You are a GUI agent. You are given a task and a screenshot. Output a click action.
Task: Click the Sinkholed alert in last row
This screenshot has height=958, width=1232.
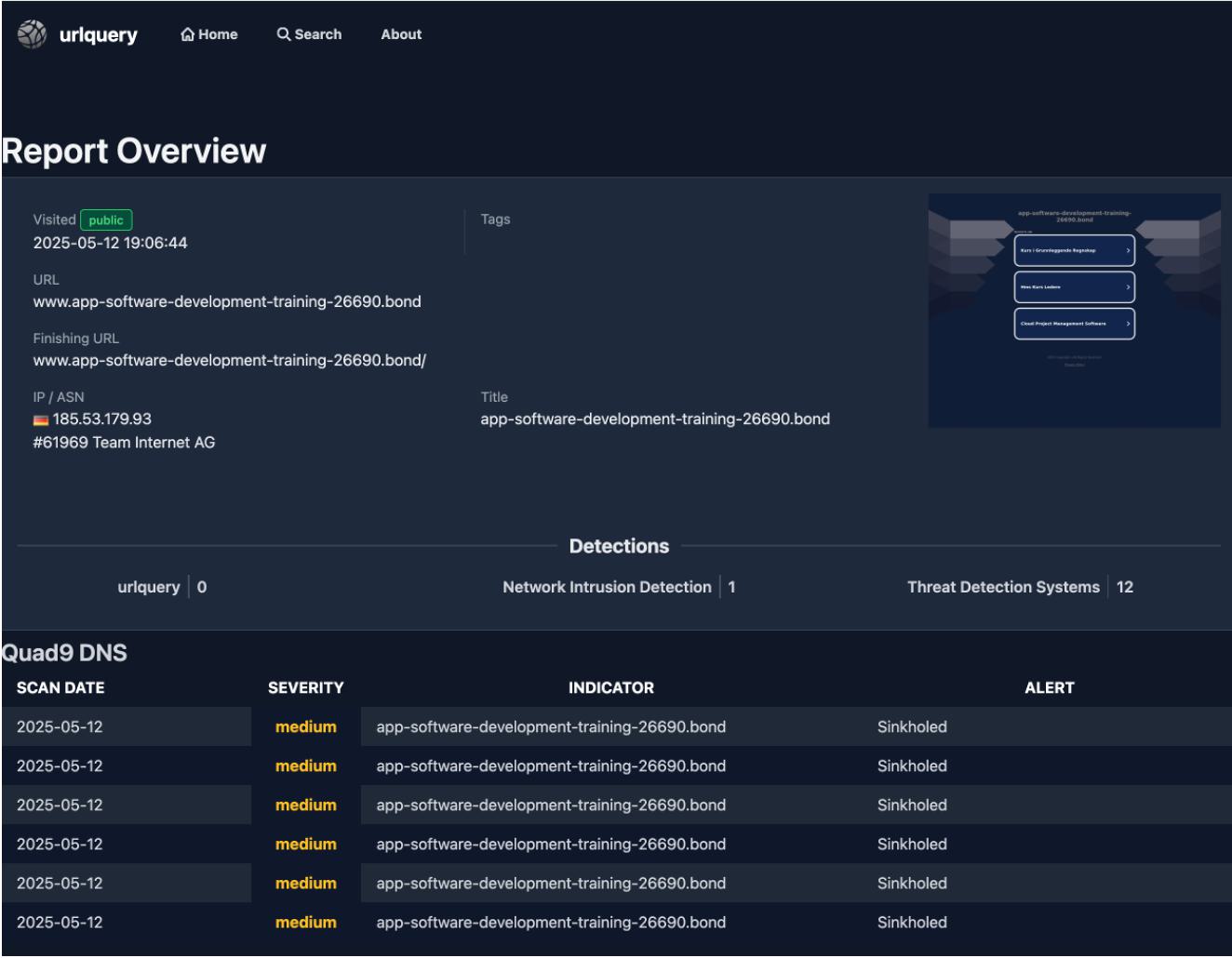pos(912,923)
